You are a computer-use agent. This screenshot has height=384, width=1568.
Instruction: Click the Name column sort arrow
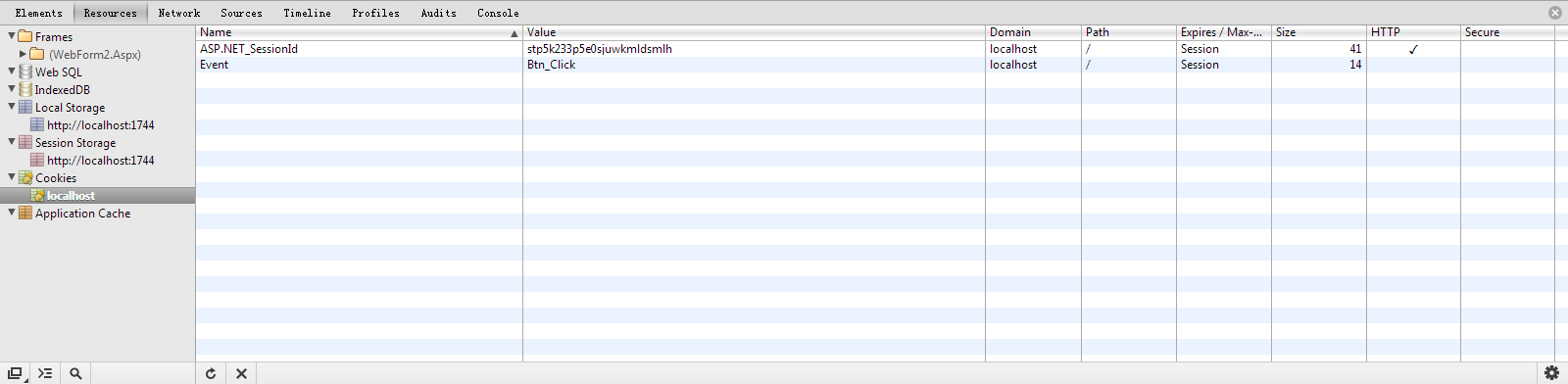514,33
